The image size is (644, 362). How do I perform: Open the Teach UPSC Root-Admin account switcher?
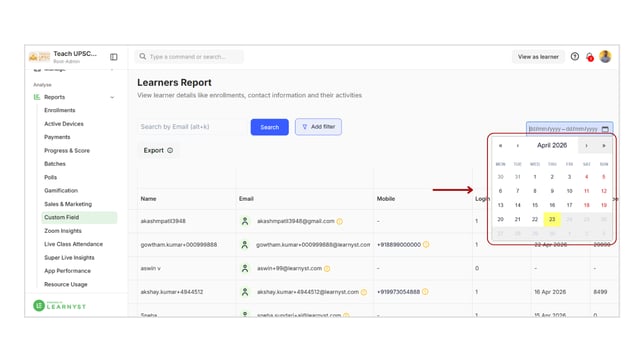coord(75,57)
